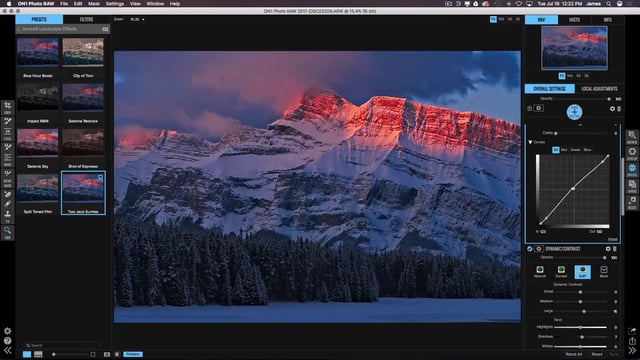
Task: Open the Histogram panel tab
Action: (x=574, y=20)
